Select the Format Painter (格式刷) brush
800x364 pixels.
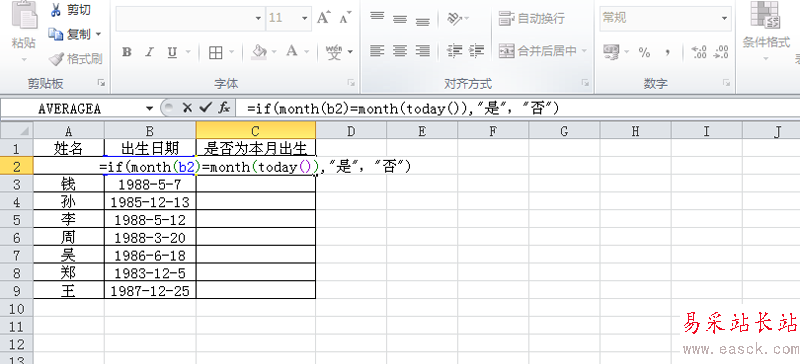tap(56, 58)
